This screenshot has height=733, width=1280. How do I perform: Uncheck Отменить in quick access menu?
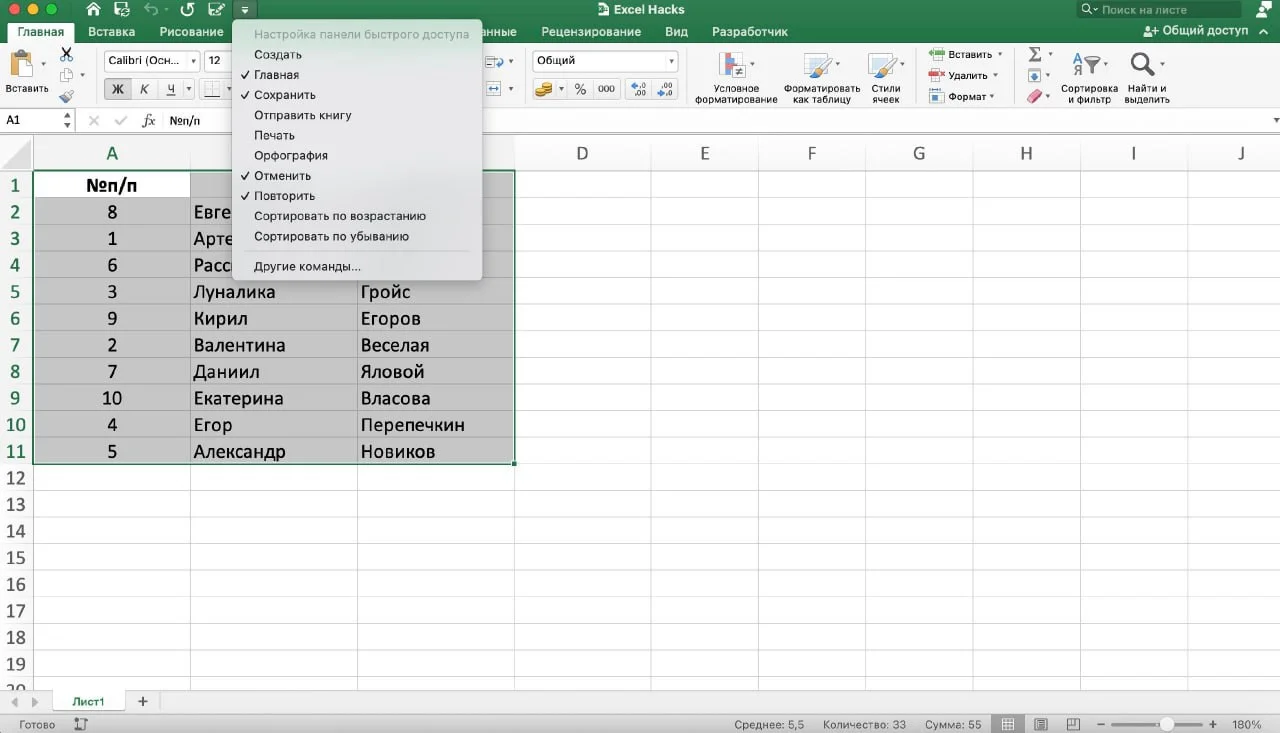[x=282, y=176]
